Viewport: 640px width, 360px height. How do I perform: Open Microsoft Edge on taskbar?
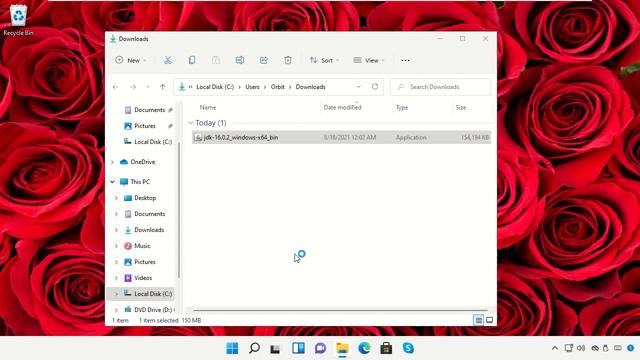pyautogui.click(x=364, y=348)
